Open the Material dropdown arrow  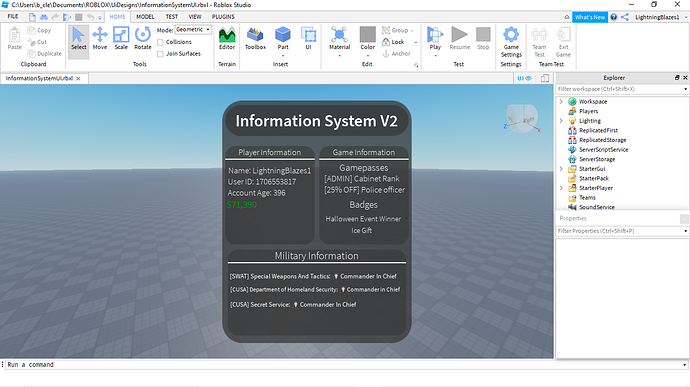[340, 56]
